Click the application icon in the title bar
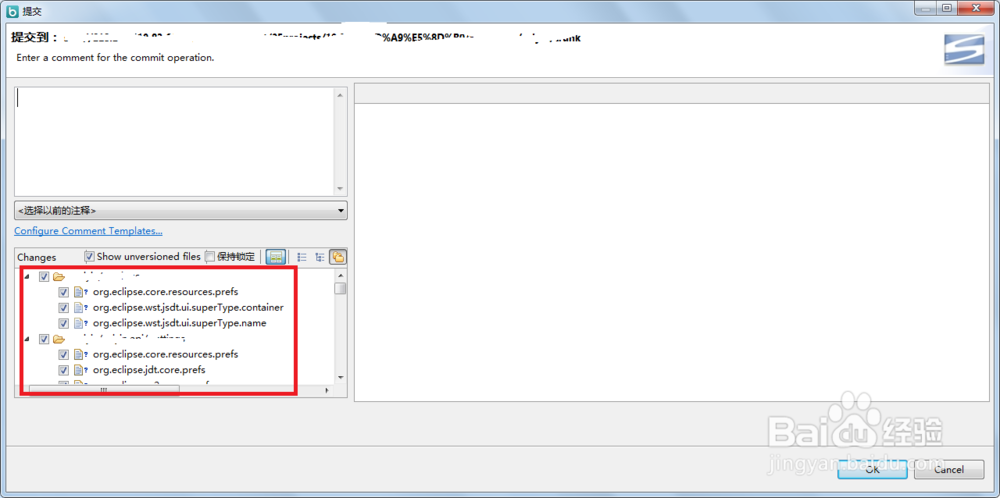The image size is (1000, 498). (x=12, y=12)
